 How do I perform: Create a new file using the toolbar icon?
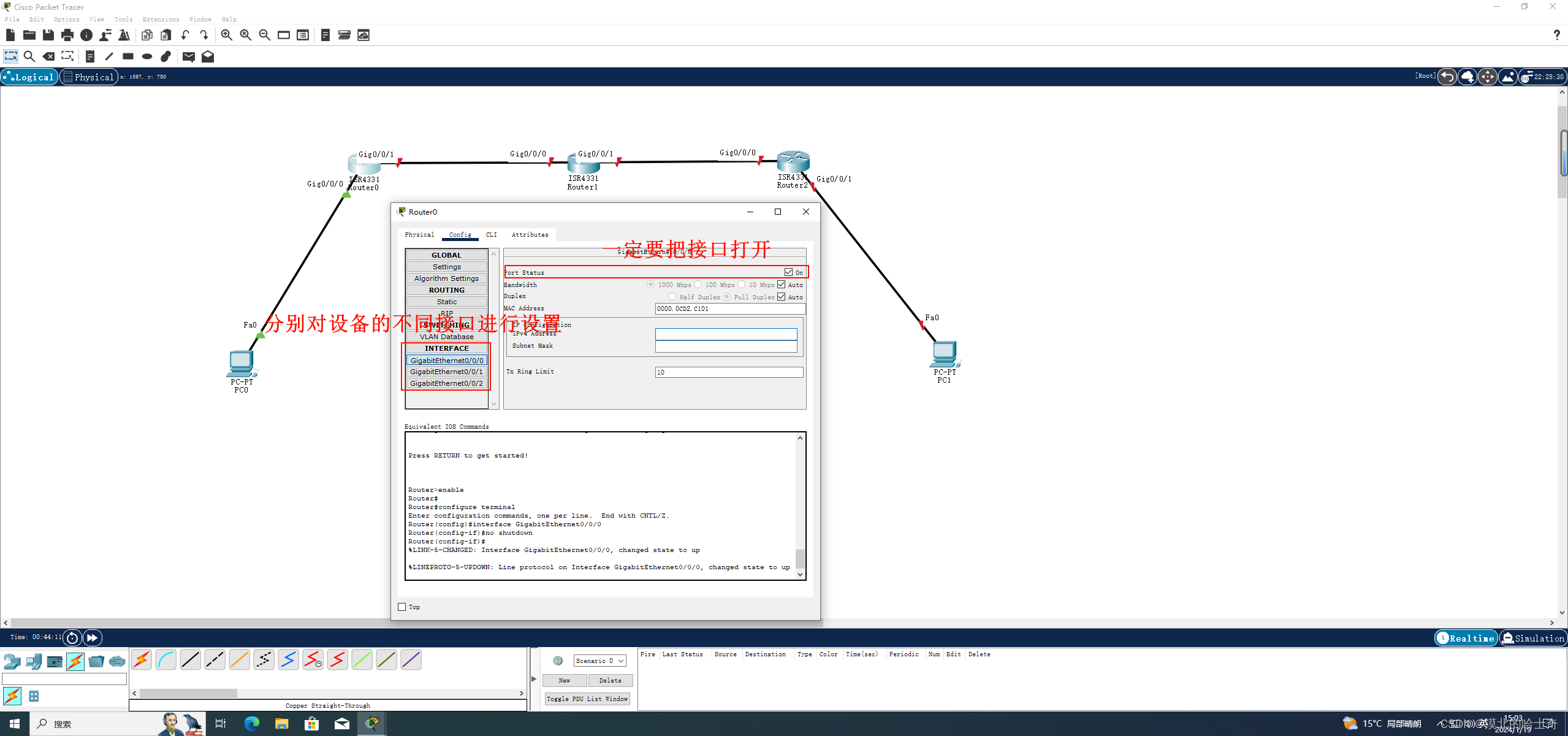coord(10,35)
